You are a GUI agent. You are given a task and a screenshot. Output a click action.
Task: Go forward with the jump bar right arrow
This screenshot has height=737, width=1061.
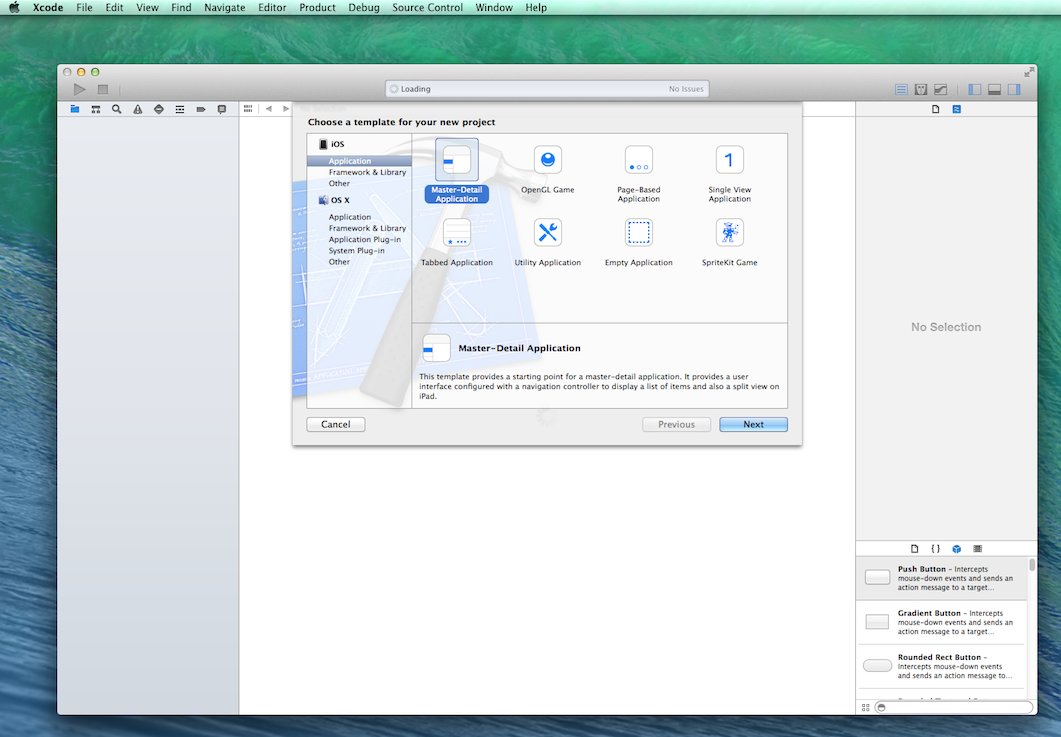coord(286,108)
